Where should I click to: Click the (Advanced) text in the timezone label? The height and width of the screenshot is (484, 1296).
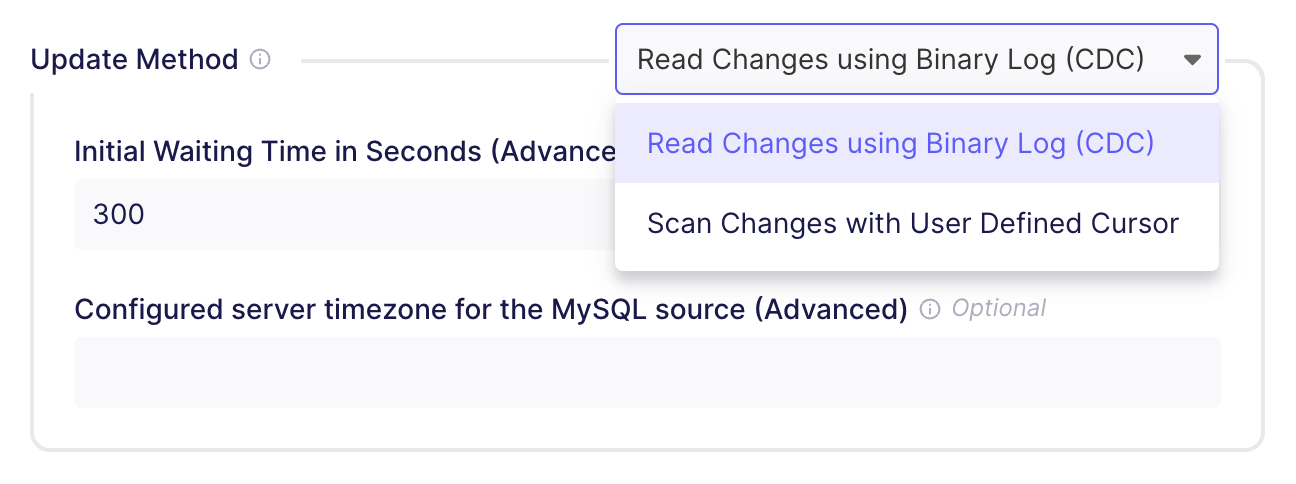pyautogui.click(x=830, y=309)
